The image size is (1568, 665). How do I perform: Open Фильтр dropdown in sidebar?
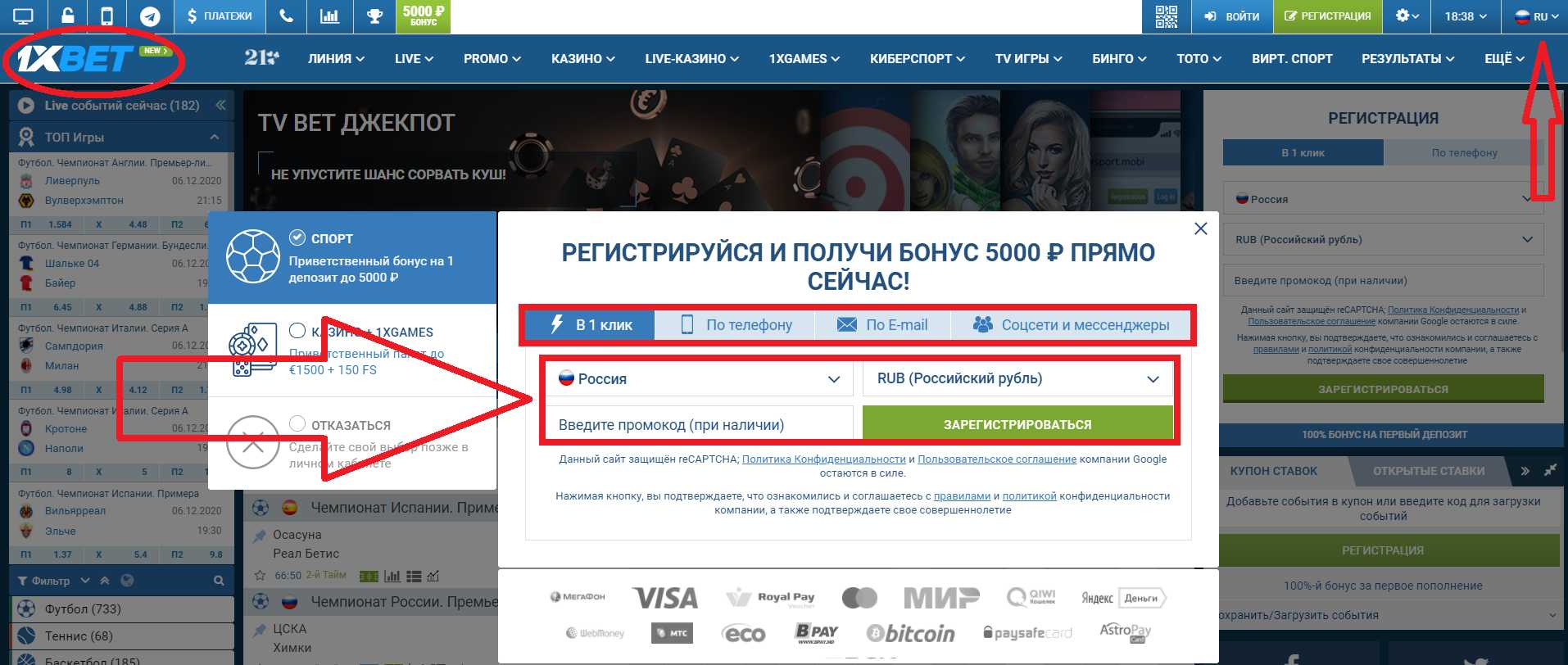(x=53, y=581)
